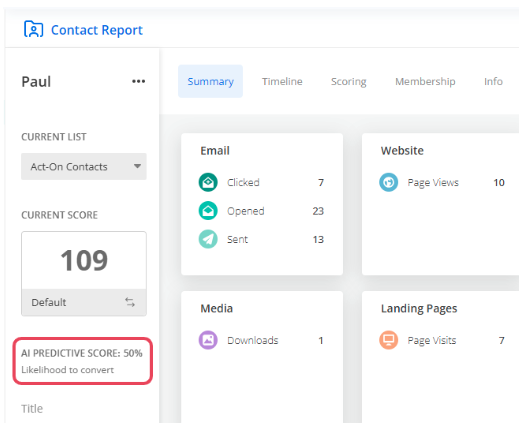Open the Default score selector bar

coord(84,302)
